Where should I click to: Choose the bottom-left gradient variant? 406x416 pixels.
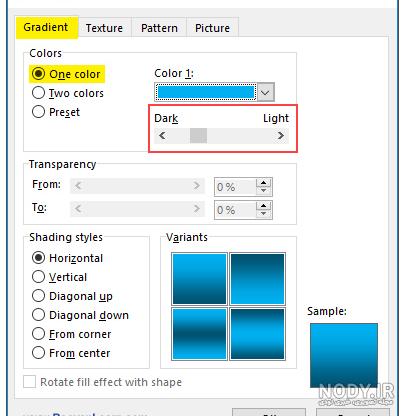pyautogui.click(x=199, y=334)
